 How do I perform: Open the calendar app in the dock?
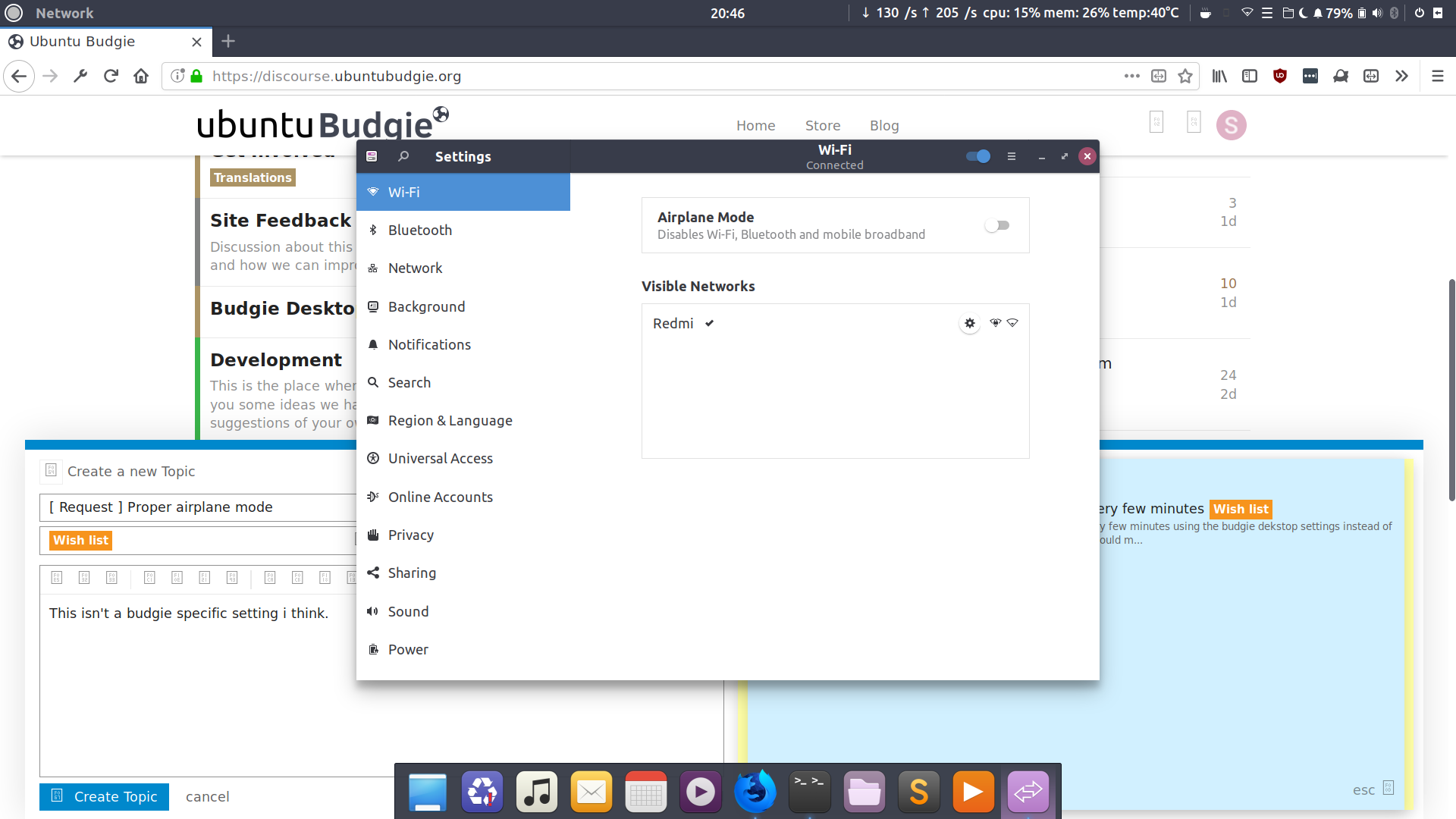coord(645,792)
